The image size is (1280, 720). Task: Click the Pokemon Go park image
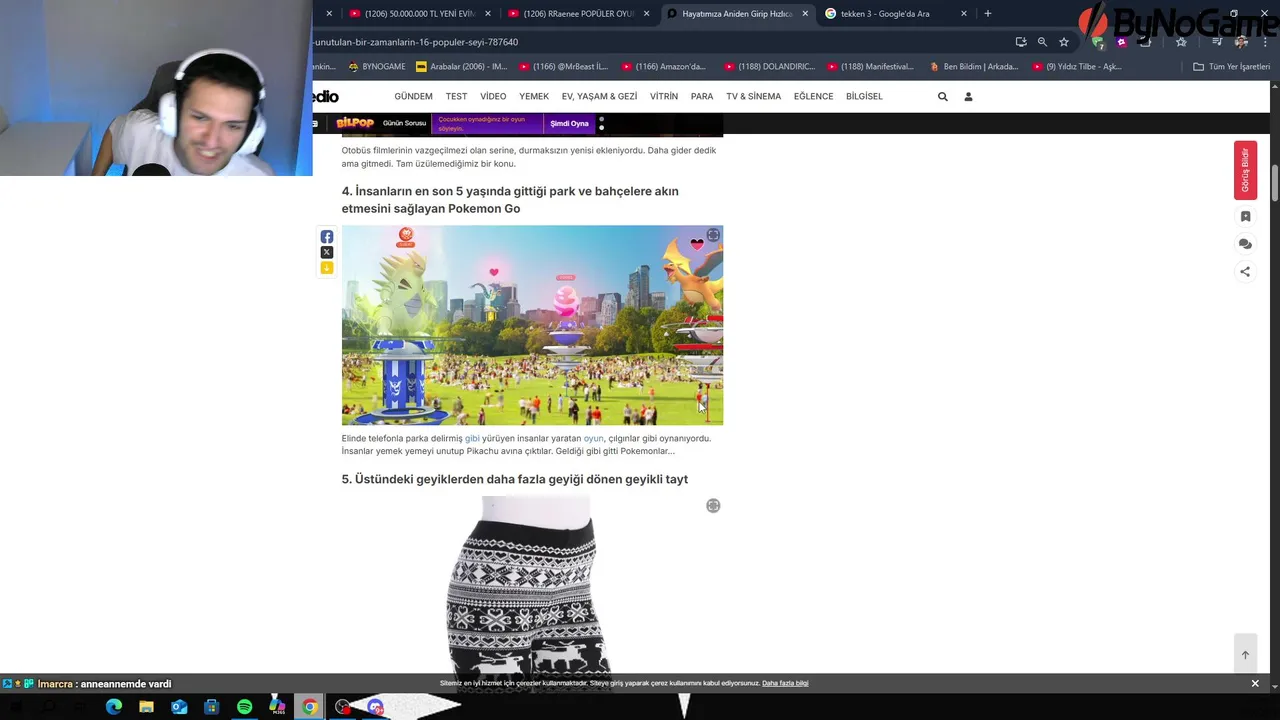pos(532,325)
